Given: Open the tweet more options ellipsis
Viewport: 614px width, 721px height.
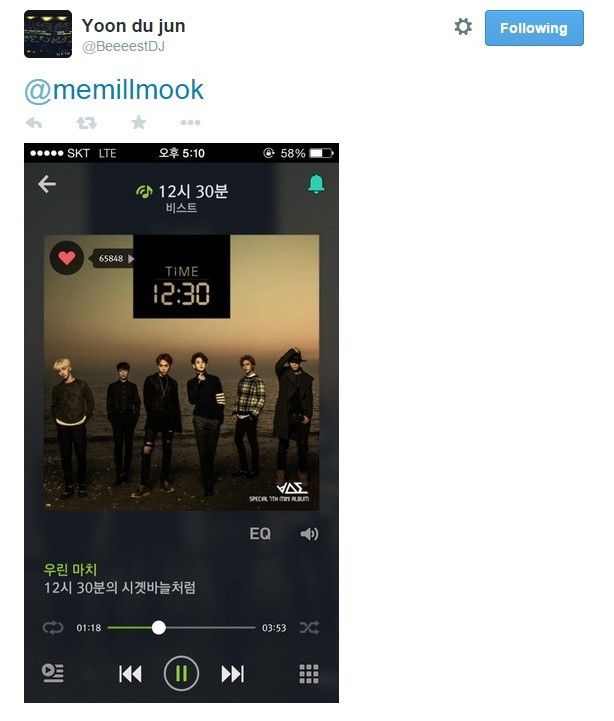Looking at the screenshot, I should [190, 122].
